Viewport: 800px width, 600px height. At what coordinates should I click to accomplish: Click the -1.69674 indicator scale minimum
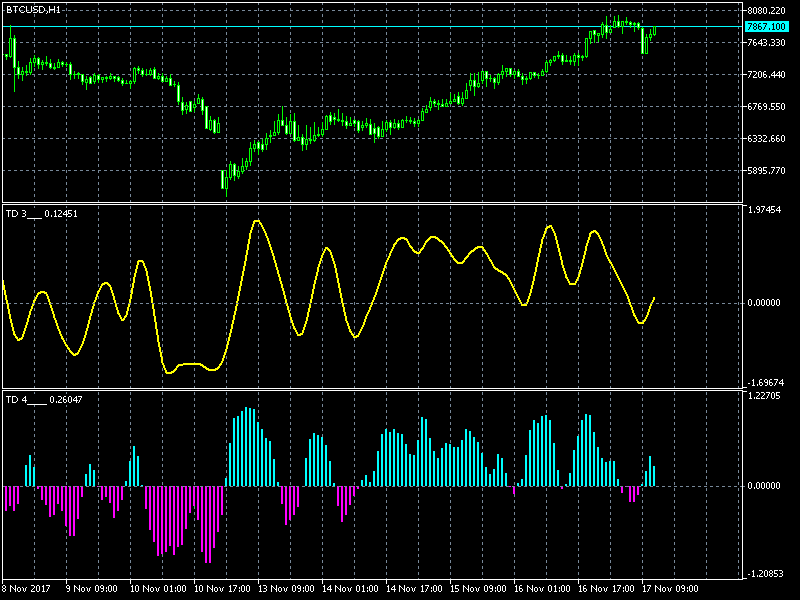pyautogui.click(x=765, y=383)
